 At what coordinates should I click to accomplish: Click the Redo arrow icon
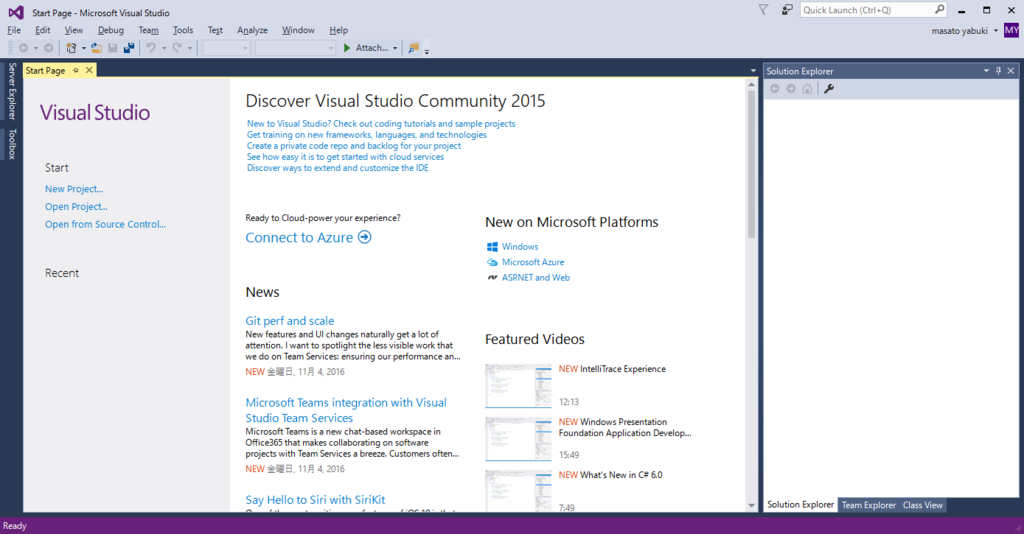click(x=177, y=48)
